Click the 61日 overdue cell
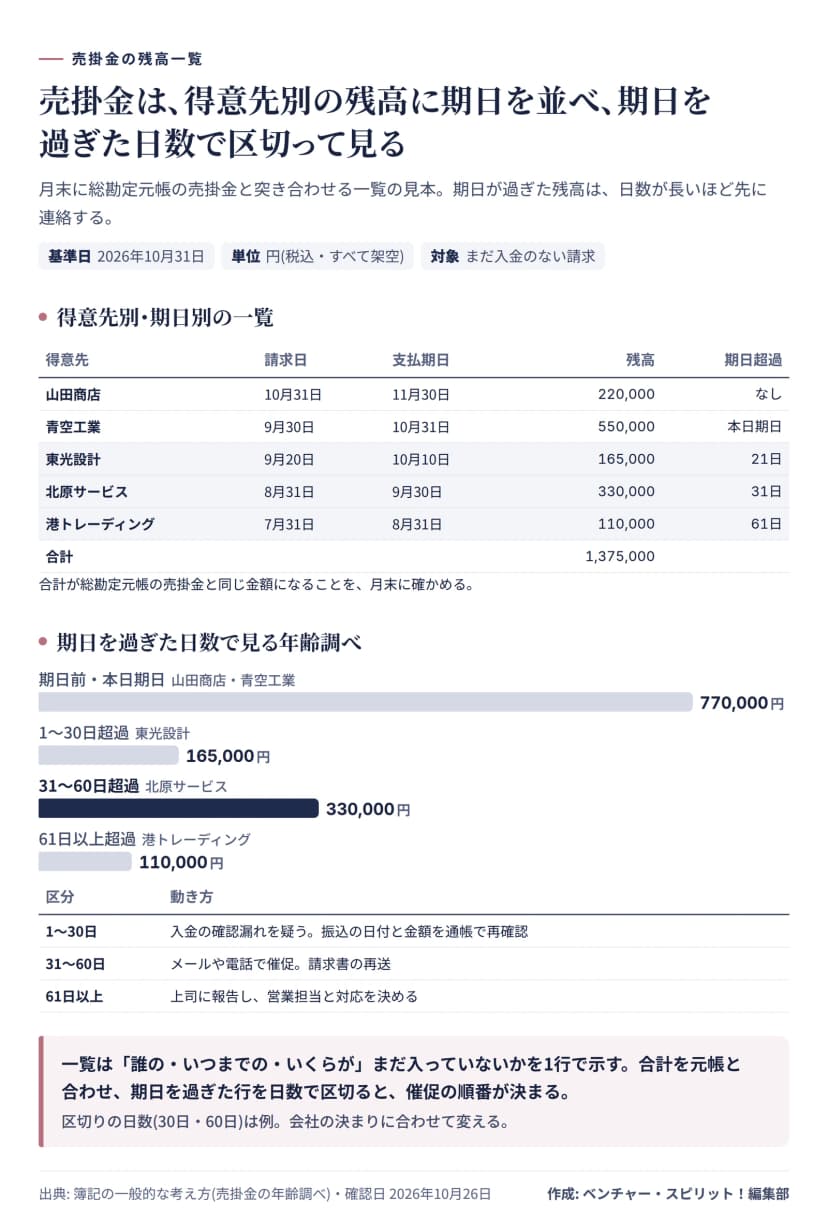This screenshot has height=1232, width=828. coord(767,524)
